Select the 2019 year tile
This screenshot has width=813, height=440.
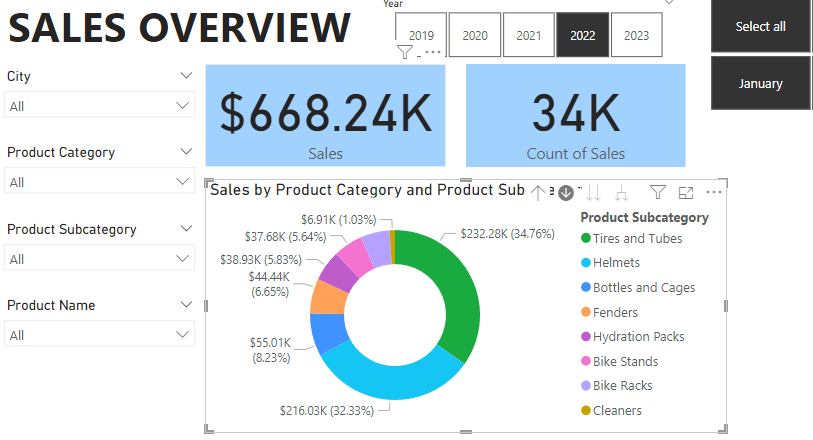(421, 35)
